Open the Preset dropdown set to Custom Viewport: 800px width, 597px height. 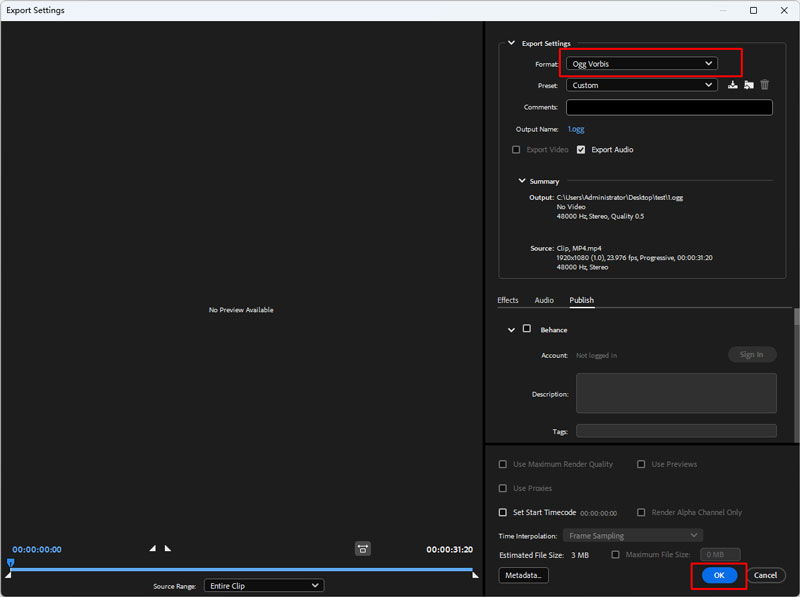(641, 85)
